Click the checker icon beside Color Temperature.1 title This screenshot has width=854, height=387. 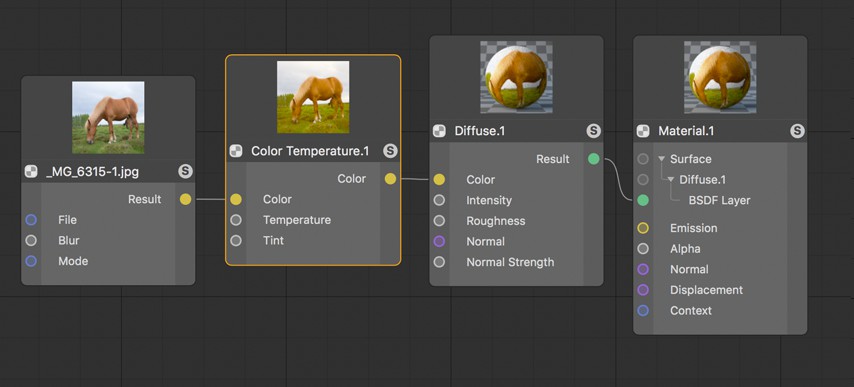236,151
